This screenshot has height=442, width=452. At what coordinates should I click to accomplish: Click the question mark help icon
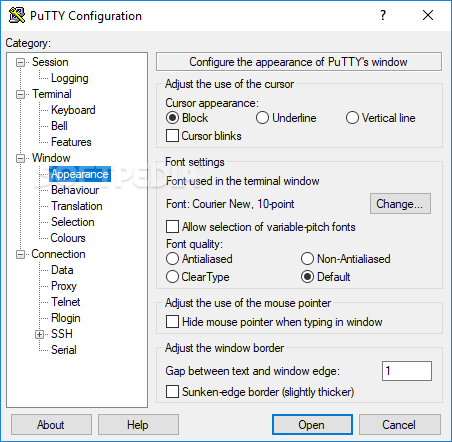(x=383, y=15)
